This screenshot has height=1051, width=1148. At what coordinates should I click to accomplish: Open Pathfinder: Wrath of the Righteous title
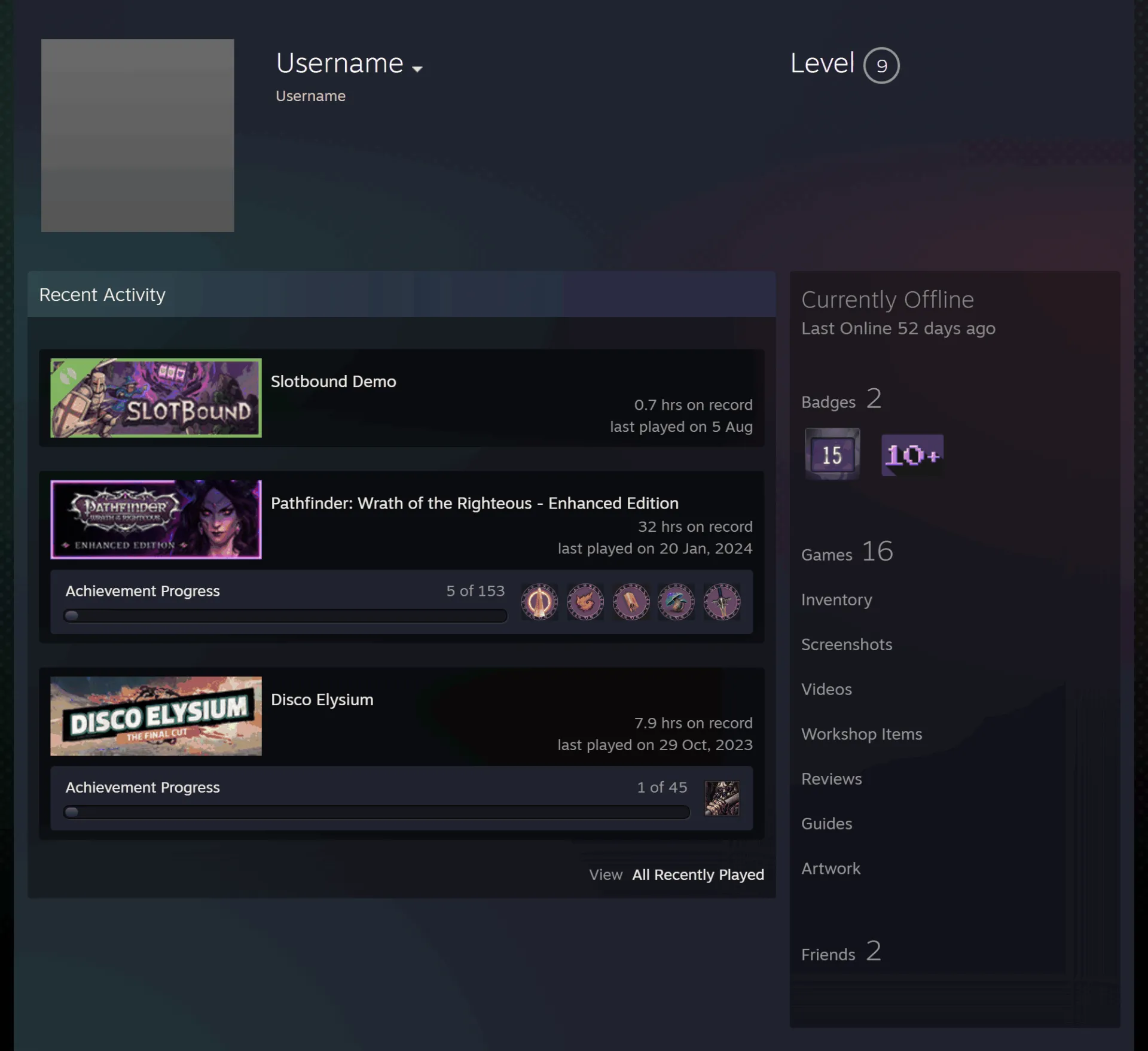(x=475, y=503)
